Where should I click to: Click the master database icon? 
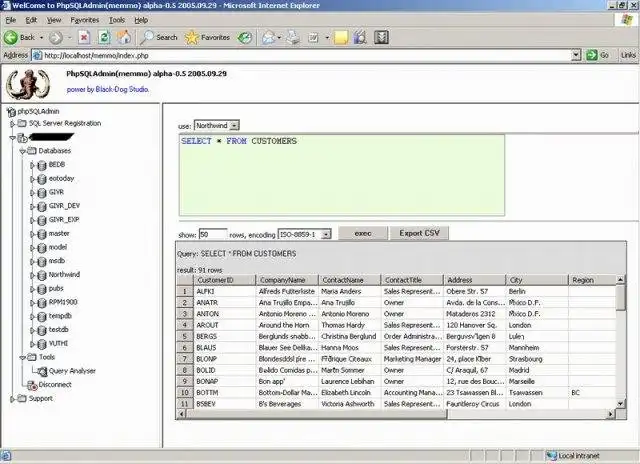pos(41,233)
